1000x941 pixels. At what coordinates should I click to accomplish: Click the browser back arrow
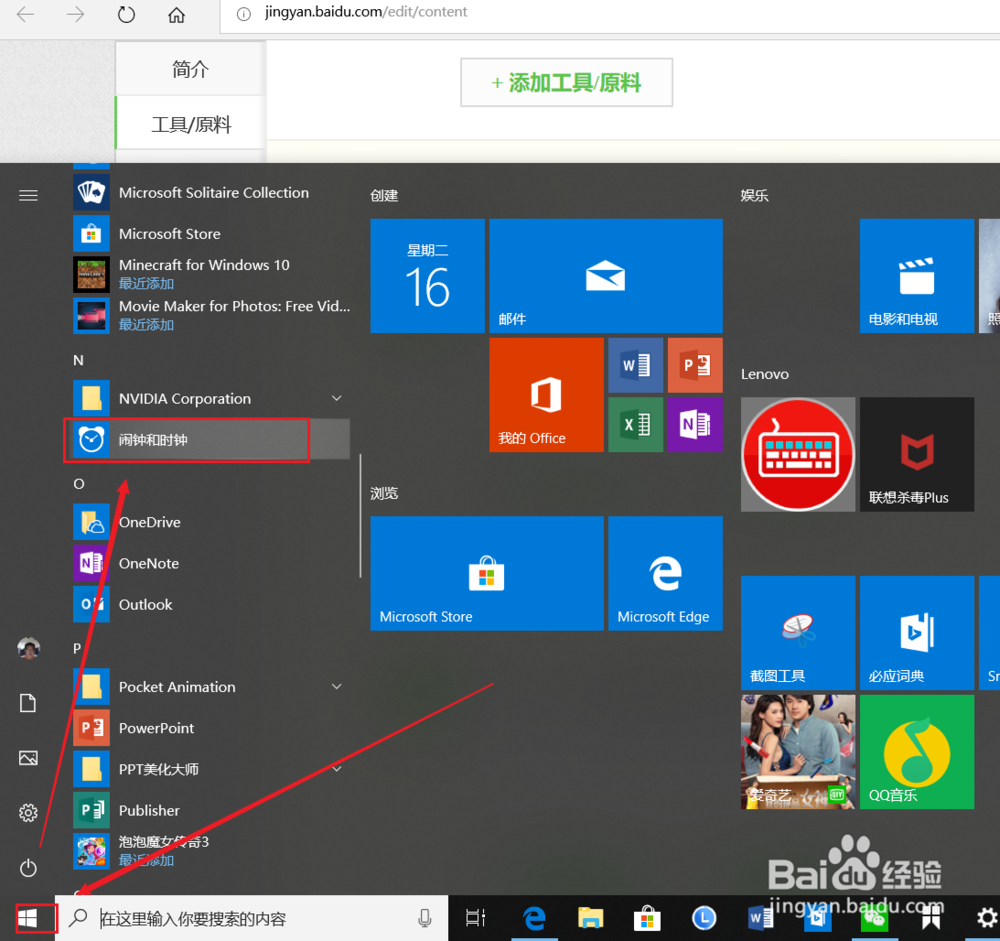click(x=25, y=14)
